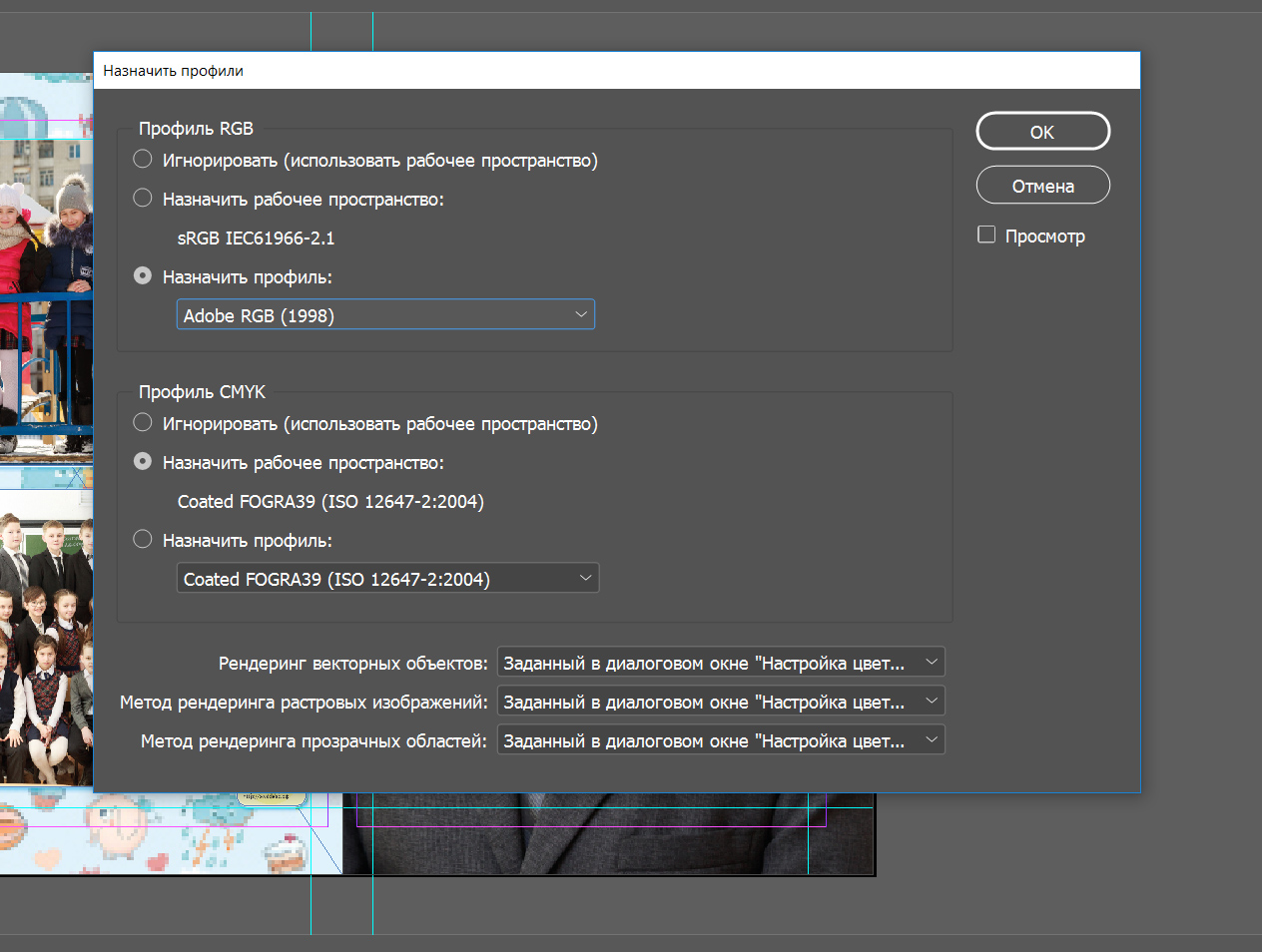Open Рендеринг векторных объектов dropdown
This screenshot has height=952, width=1262.
(x=721, y=663)
